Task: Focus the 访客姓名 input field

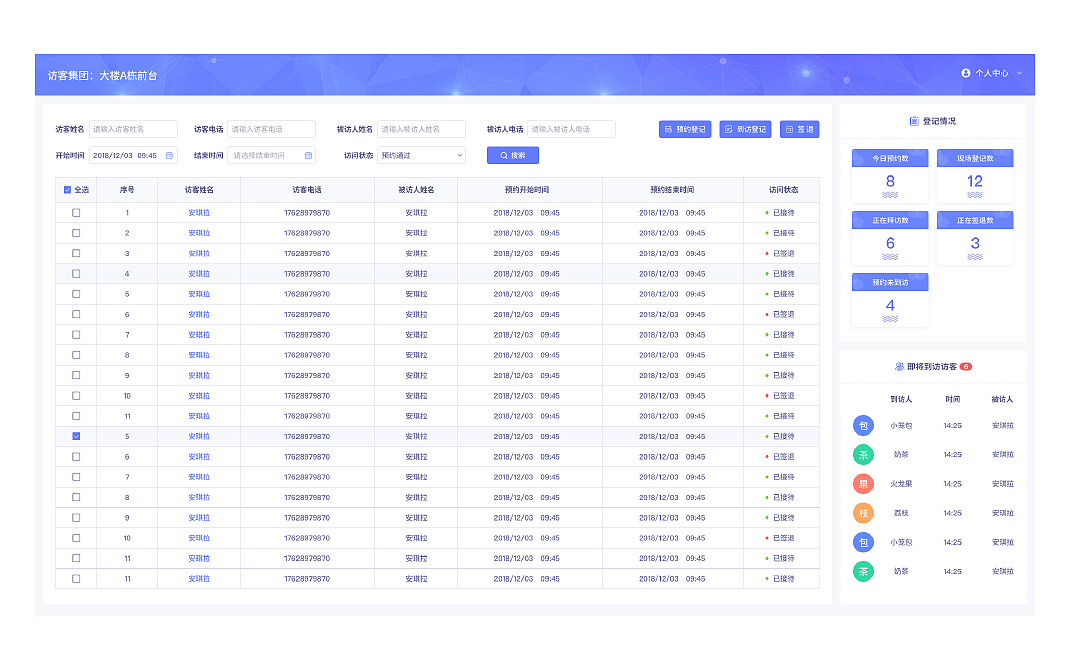Action: point(133,129)
